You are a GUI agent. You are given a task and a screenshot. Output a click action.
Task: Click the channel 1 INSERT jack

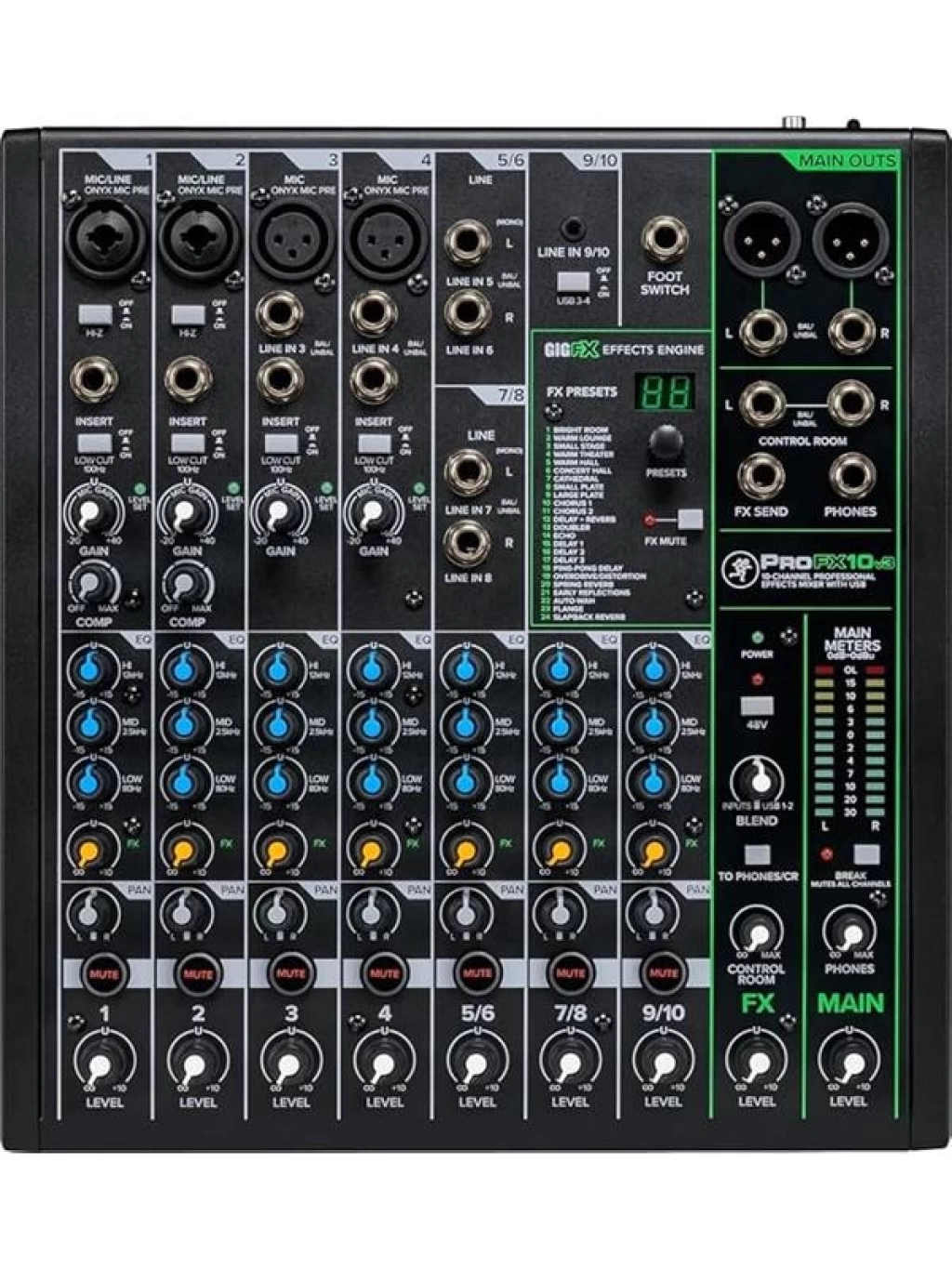(x=94, y=380)
